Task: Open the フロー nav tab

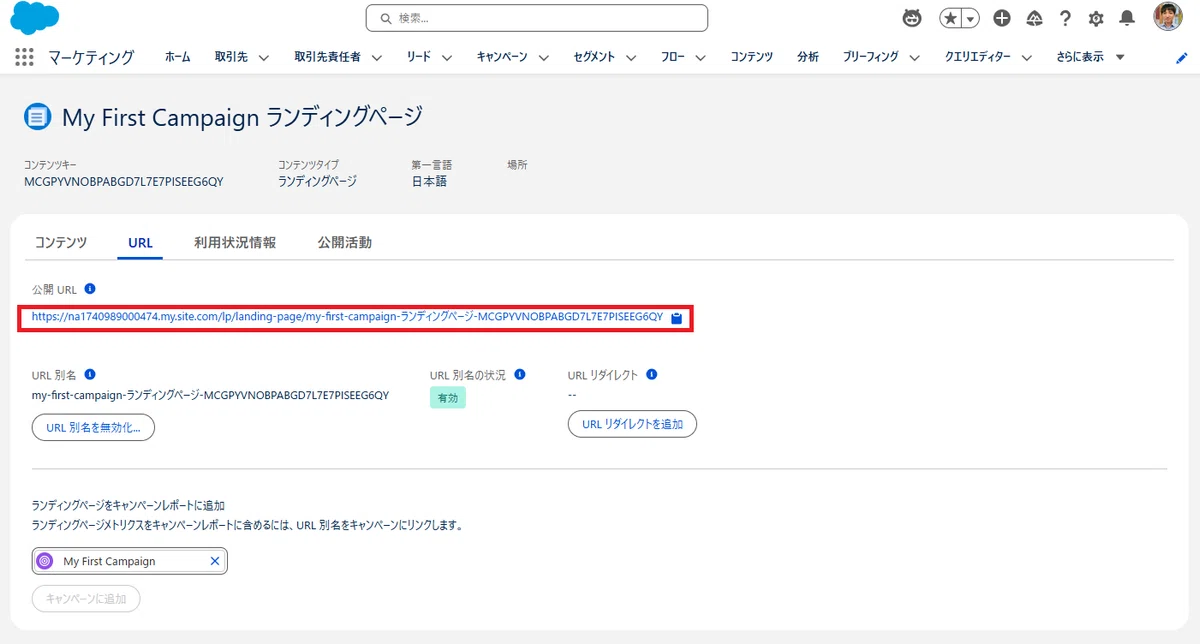Action: tap(673, 57)
